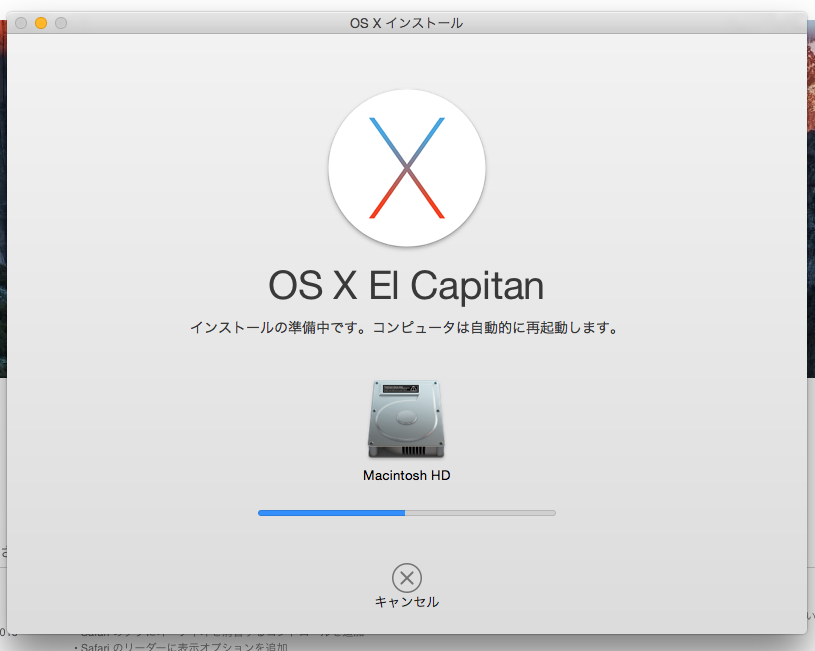Select the Macintosh HD disk icon

coord(406,419)
